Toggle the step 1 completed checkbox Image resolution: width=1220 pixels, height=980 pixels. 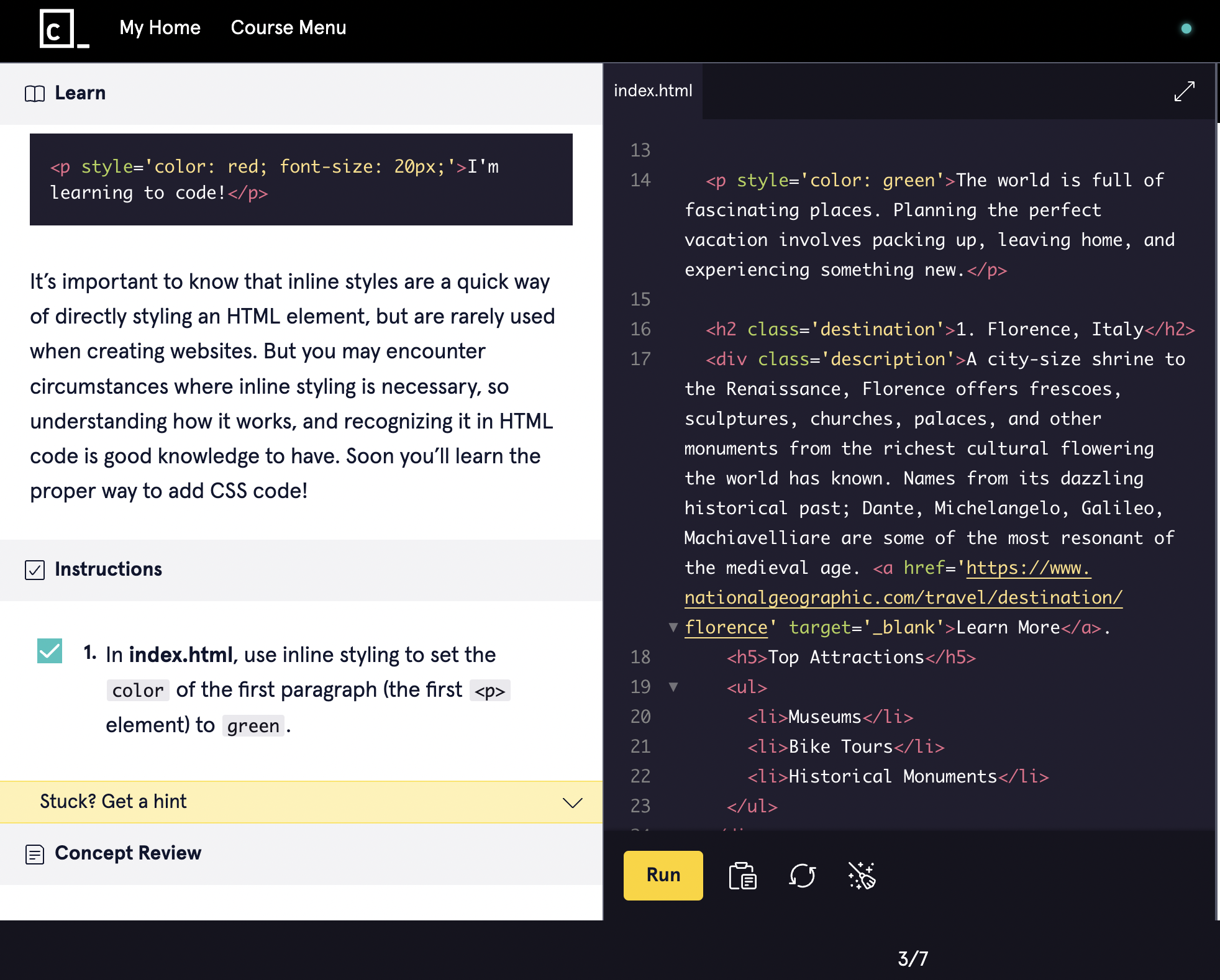(x=50, y=651)
